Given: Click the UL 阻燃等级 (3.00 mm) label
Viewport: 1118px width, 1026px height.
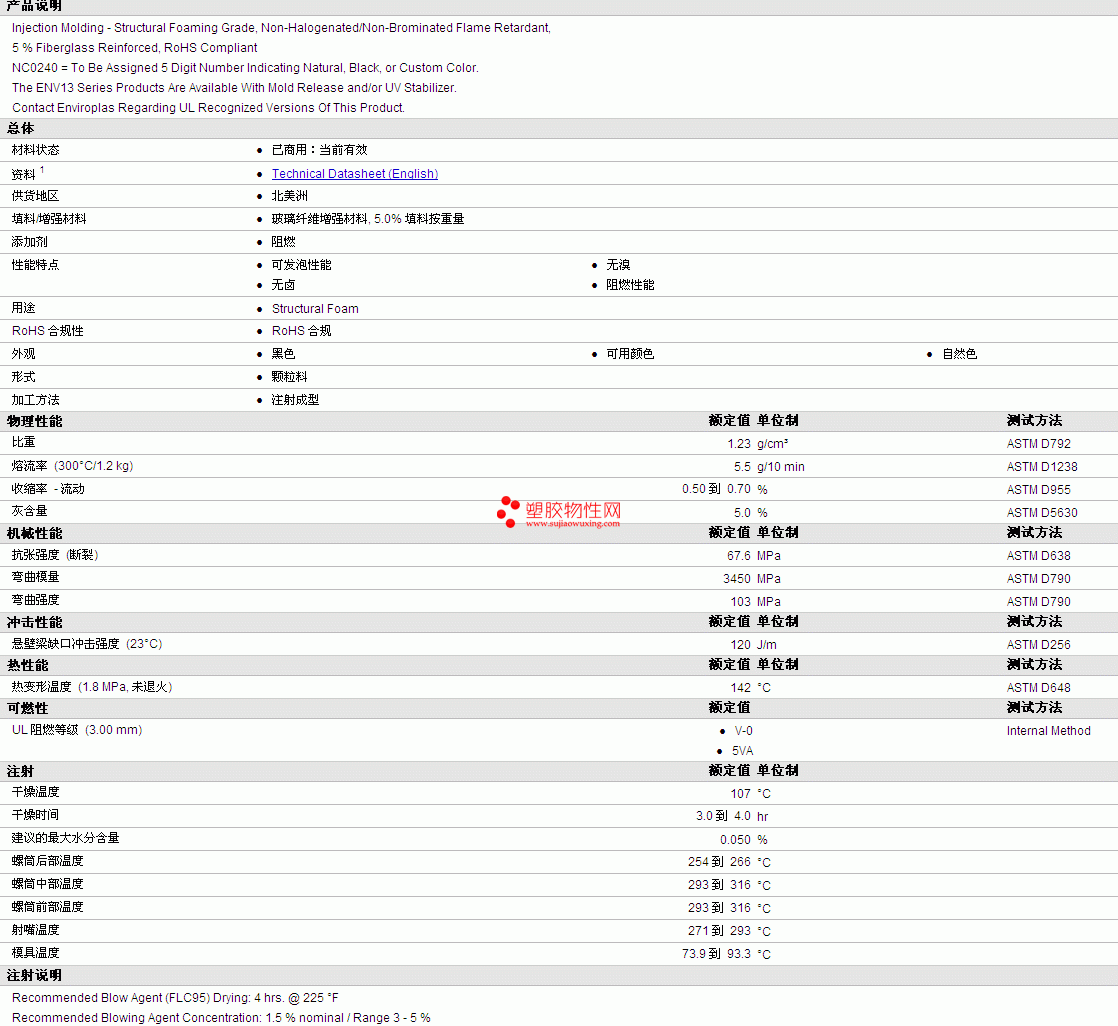Looking at the screenshot, I should (x=77, y=730).
